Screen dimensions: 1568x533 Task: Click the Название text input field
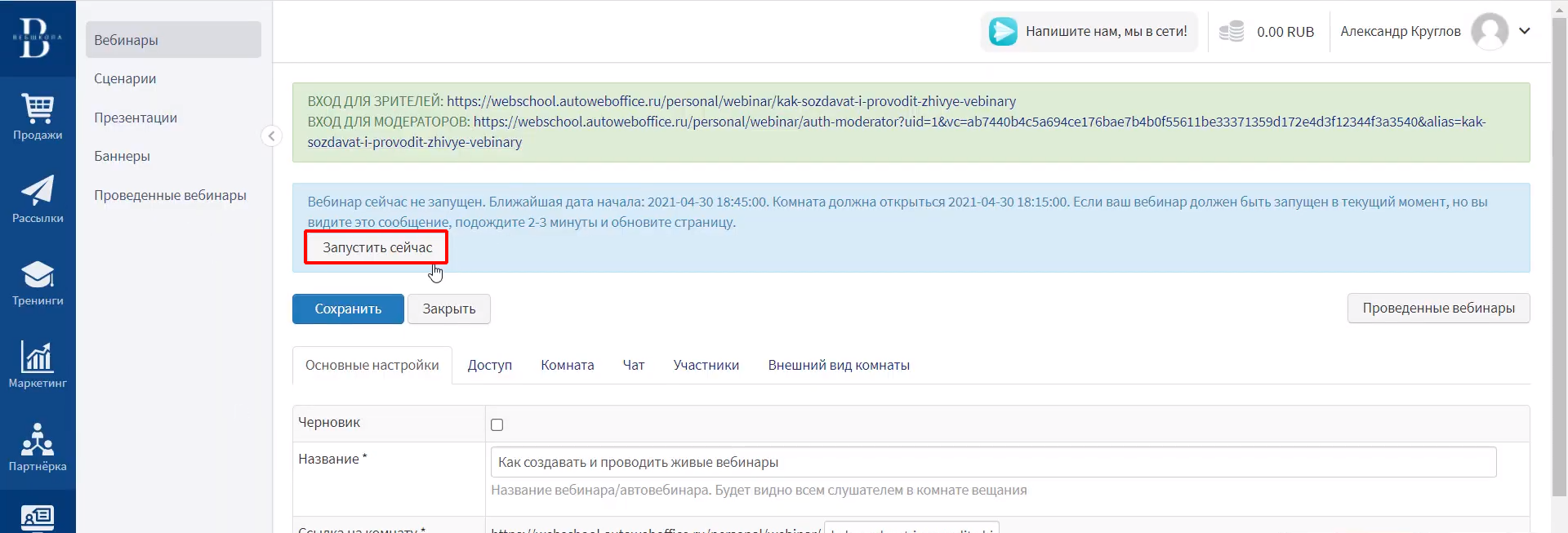point(992,462)
